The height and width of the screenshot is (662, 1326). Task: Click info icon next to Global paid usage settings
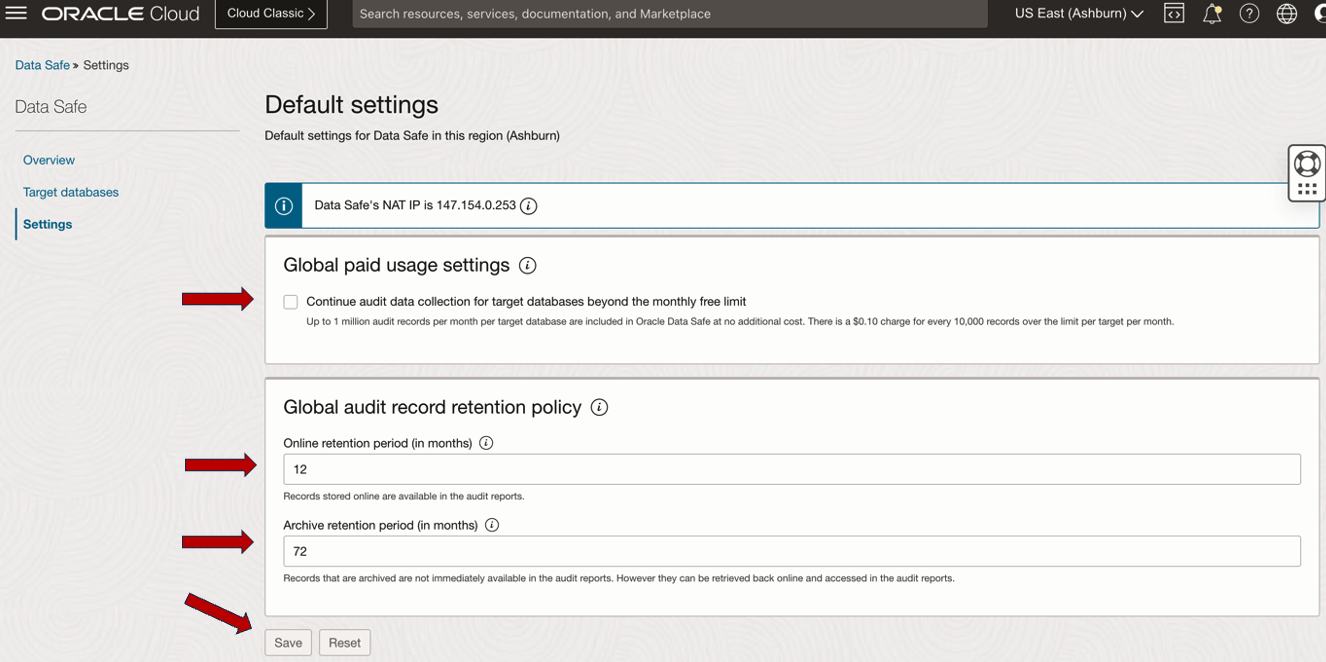pyautogui.click(x=527, y=266)
